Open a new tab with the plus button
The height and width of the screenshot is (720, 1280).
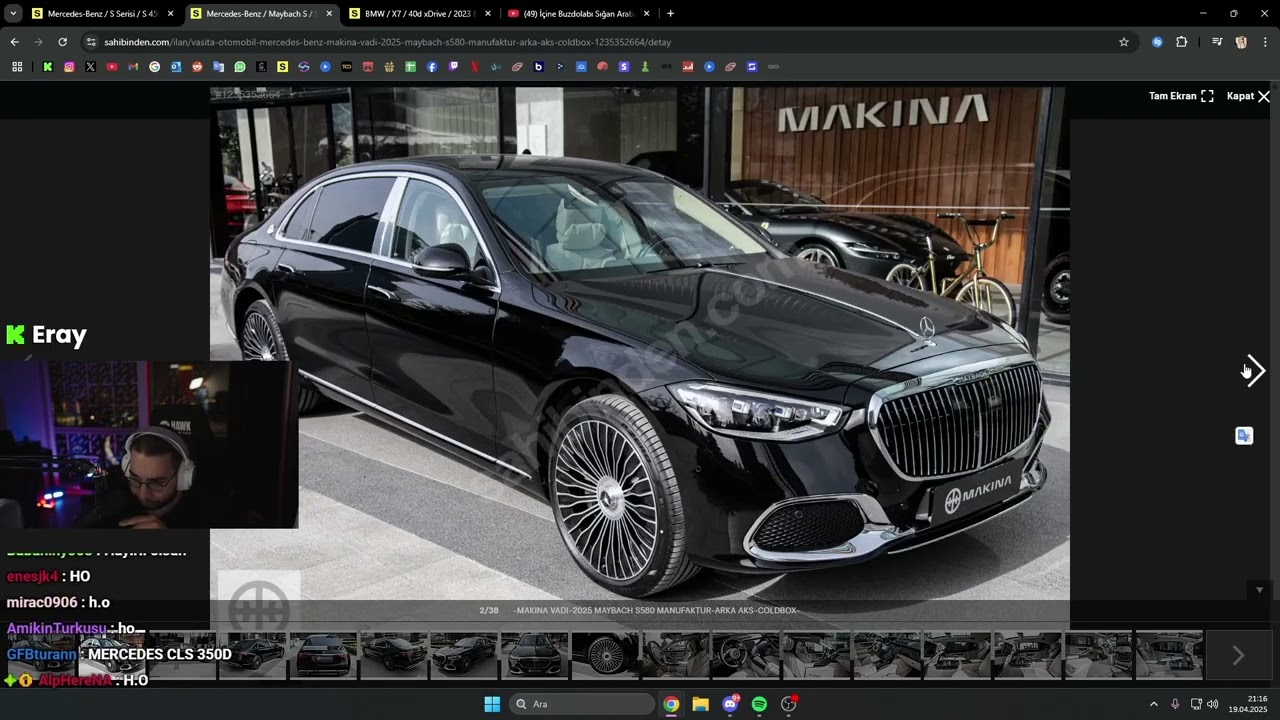[670, 14]
